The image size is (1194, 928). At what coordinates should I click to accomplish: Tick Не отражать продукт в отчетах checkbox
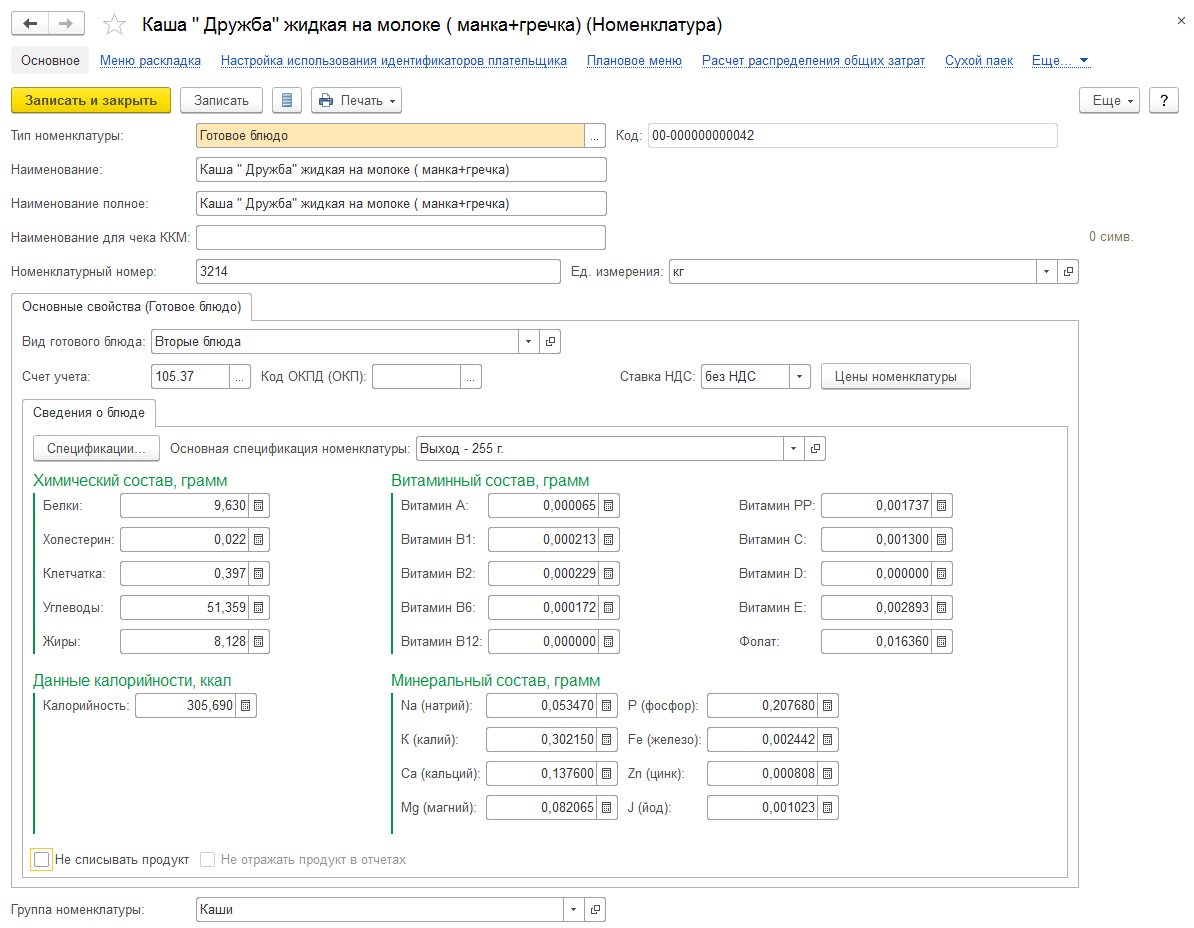207,859
